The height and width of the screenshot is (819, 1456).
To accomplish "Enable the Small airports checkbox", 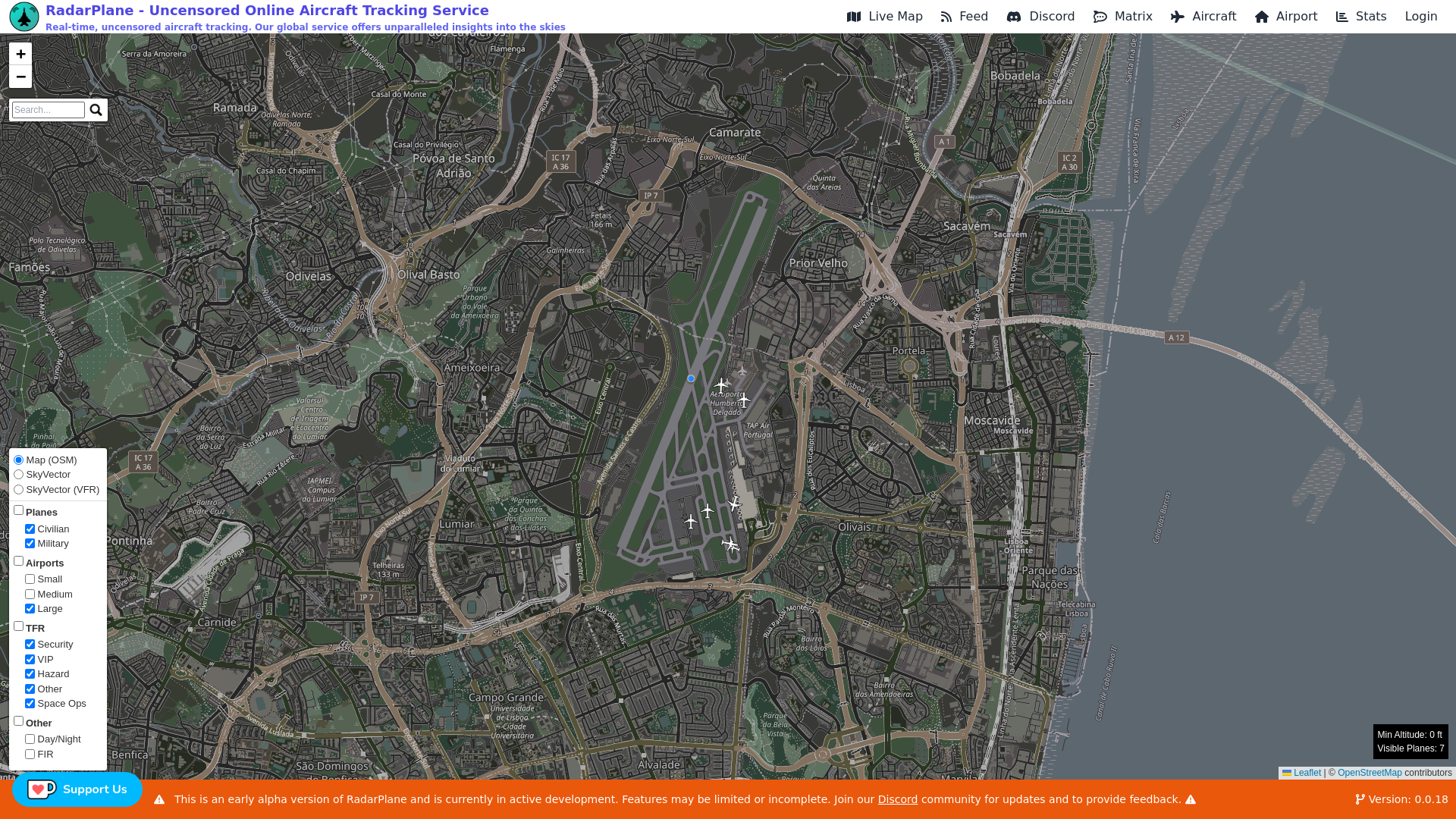I will click(x=30, y=579).
